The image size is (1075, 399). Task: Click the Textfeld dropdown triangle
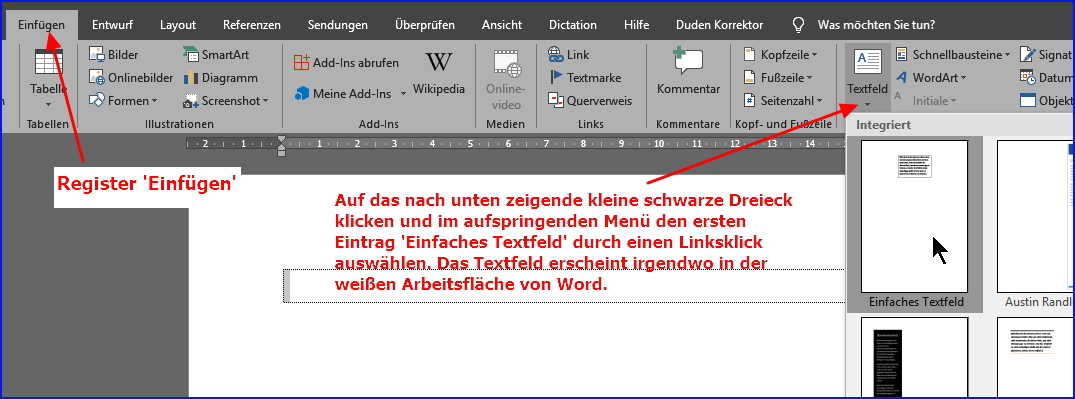click(x=867, y=105)
